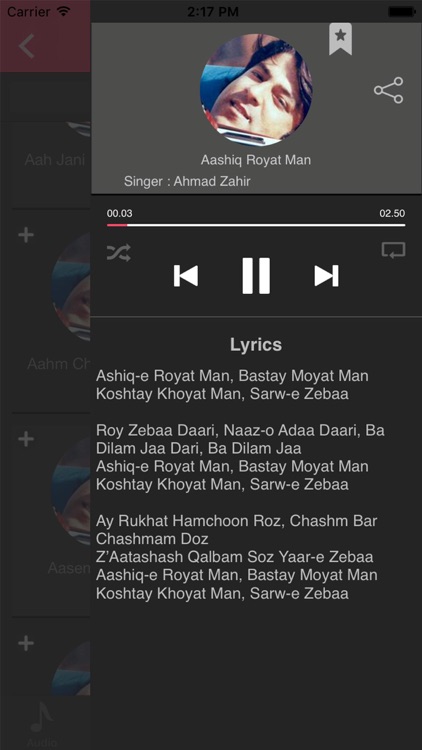Pause the current song
This screenshot has height=750, width=422.
[256, 276]
